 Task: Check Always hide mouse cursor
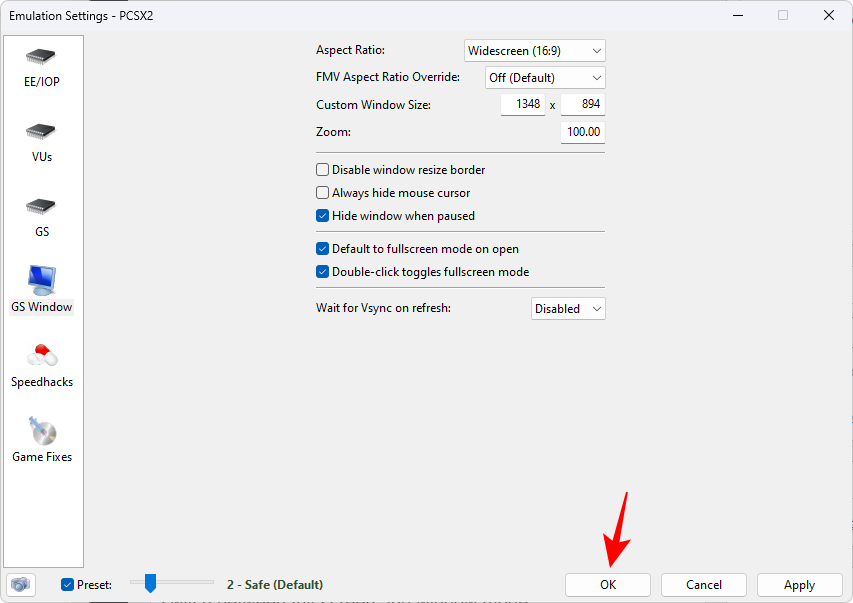point(323,193)
